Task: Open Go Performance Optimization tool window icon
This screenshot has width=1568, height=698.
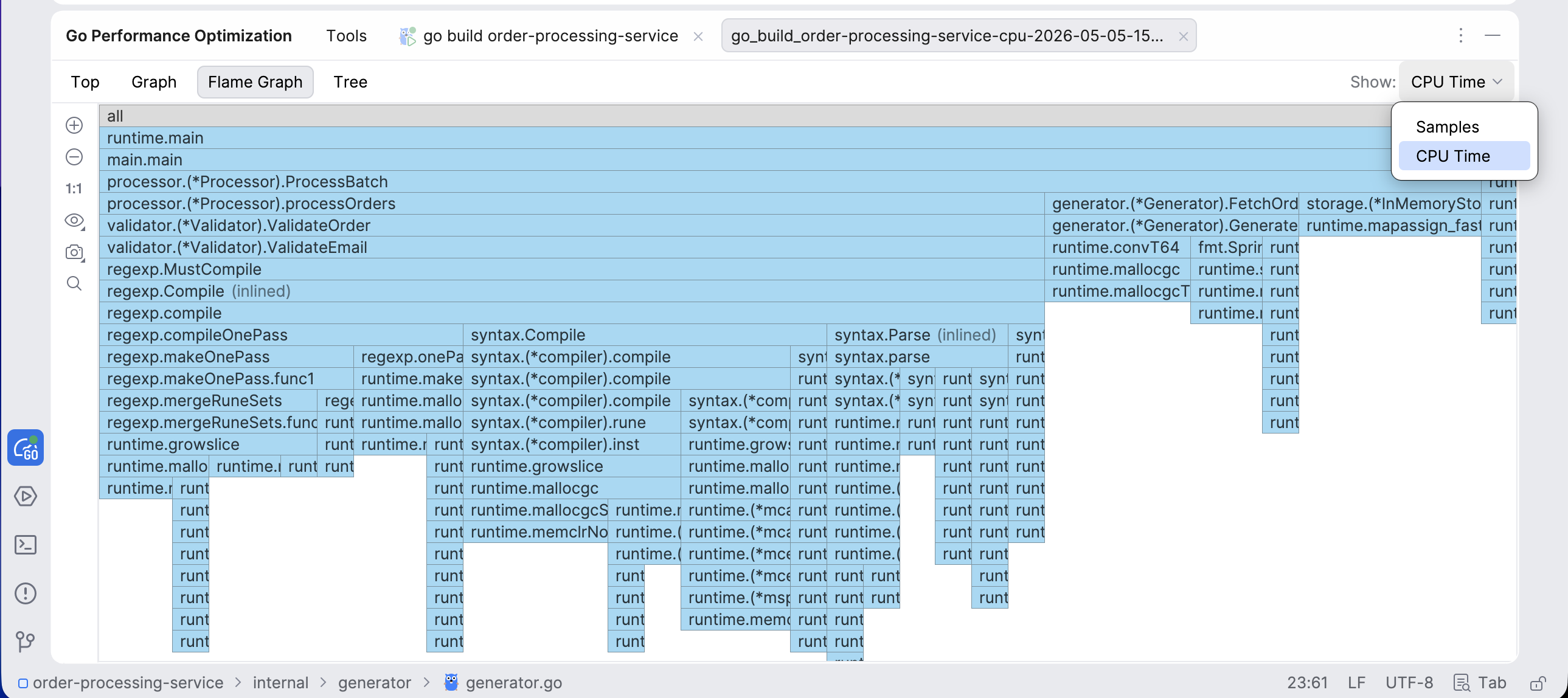Action: point(26,448)
